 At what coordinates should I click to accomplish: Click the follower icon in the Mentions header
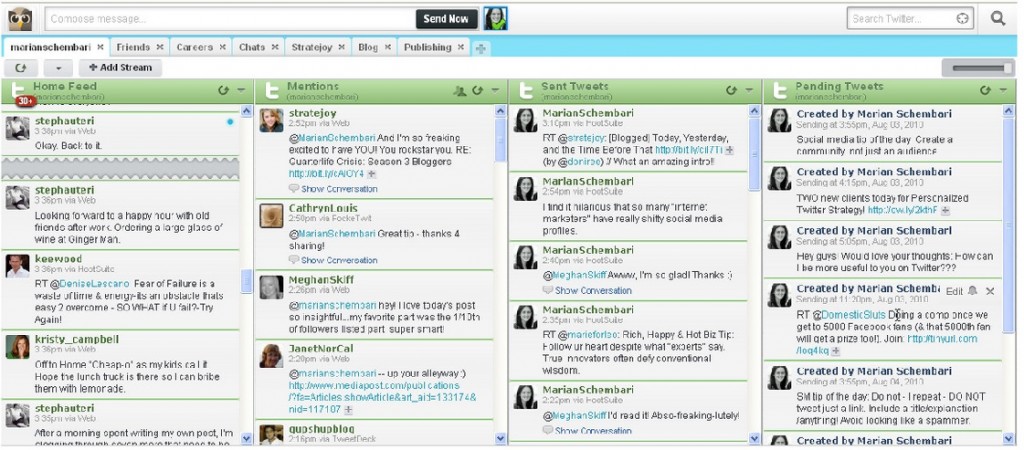point(460,91)
